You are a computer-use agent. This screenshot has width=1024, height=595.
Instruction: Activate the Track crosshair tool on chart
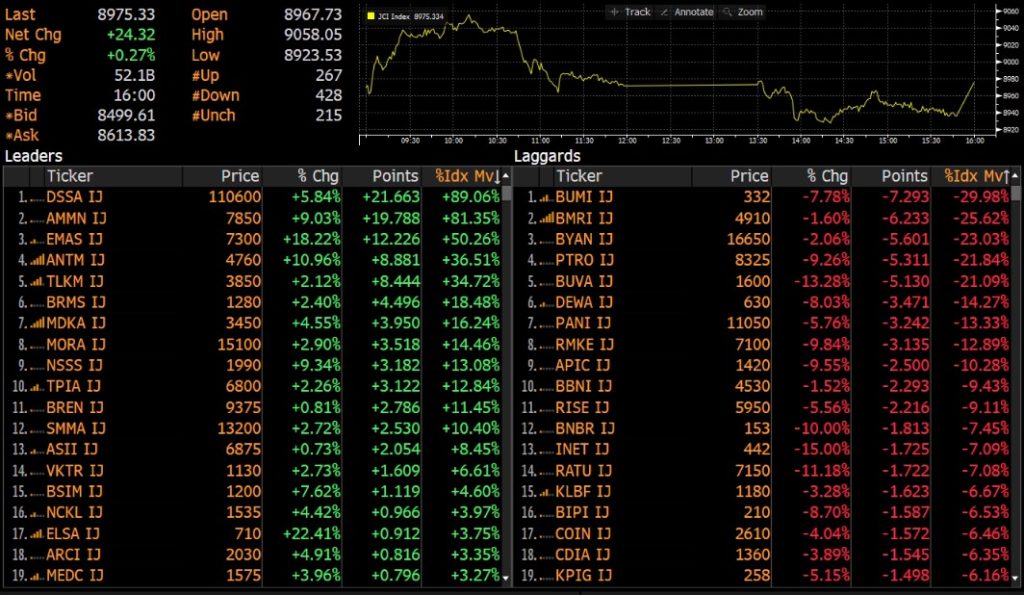[x=630, y=12]
